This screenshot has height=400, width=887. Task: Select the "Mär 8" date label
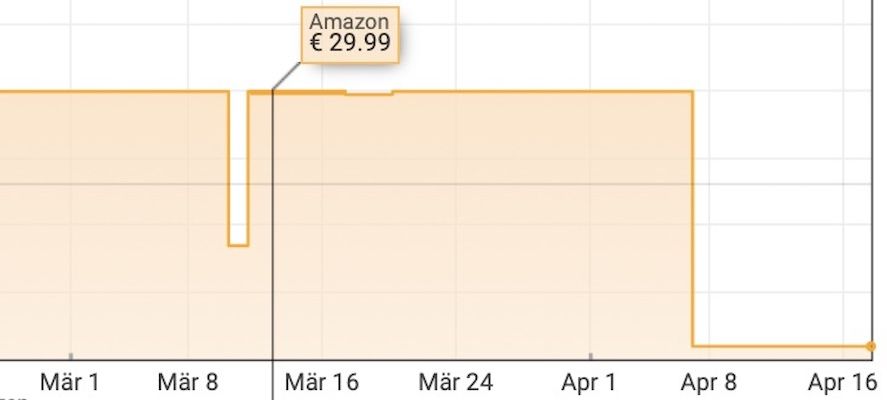tap(188, 382)
